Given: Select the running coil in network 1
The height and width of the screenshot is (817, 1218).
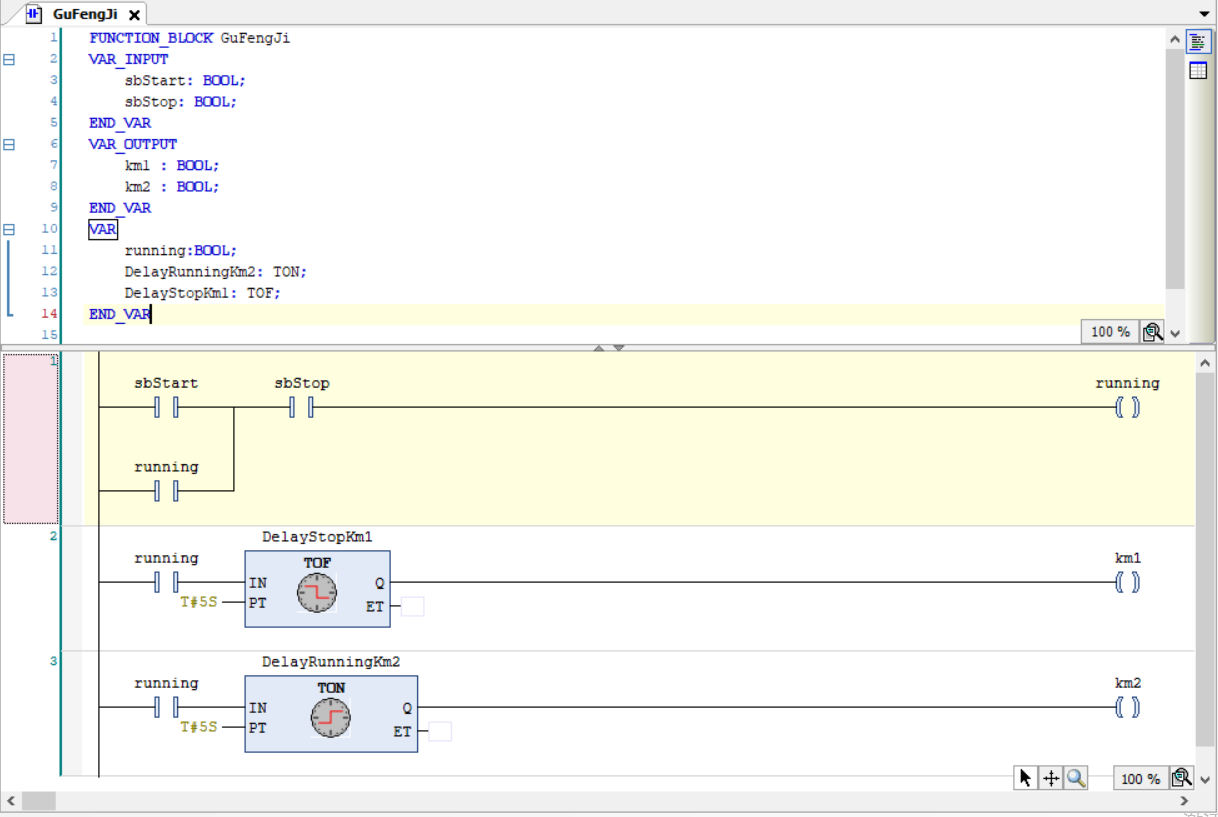Looking at the screenshot, I should (x=1127, y=408).
